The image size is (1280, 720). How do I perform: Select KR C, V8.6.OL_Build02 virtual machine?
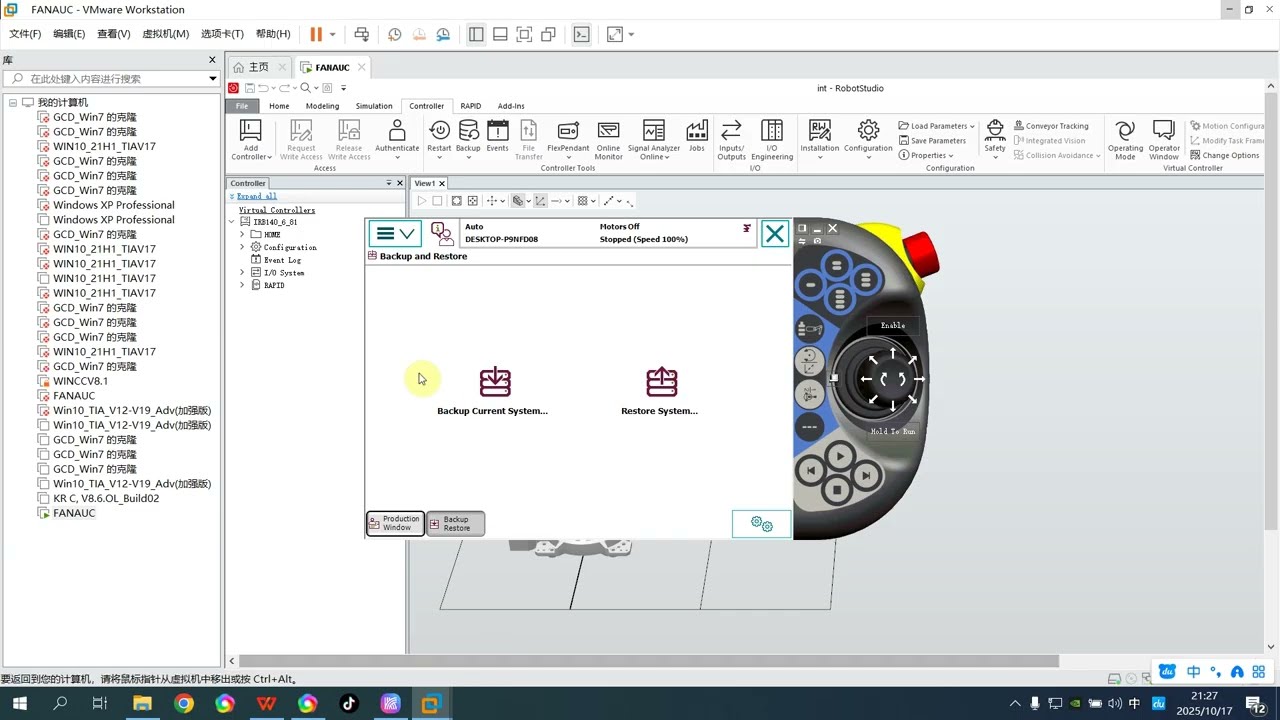pyautogui.click(x=106, y=498)
